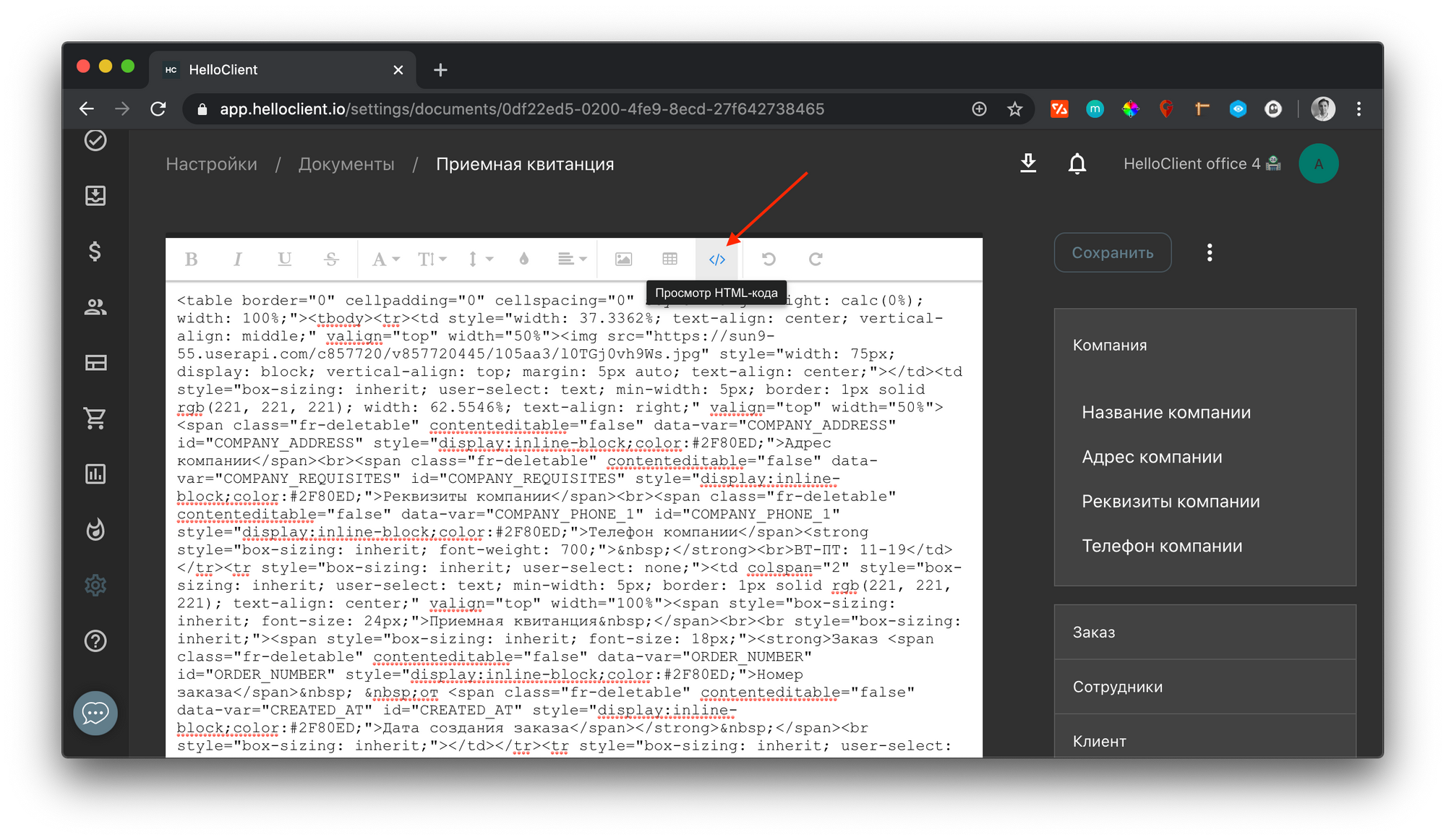The image size is (1446, 840).
Task: Go to Документы breadcrumb
Action: coord(346,164)
